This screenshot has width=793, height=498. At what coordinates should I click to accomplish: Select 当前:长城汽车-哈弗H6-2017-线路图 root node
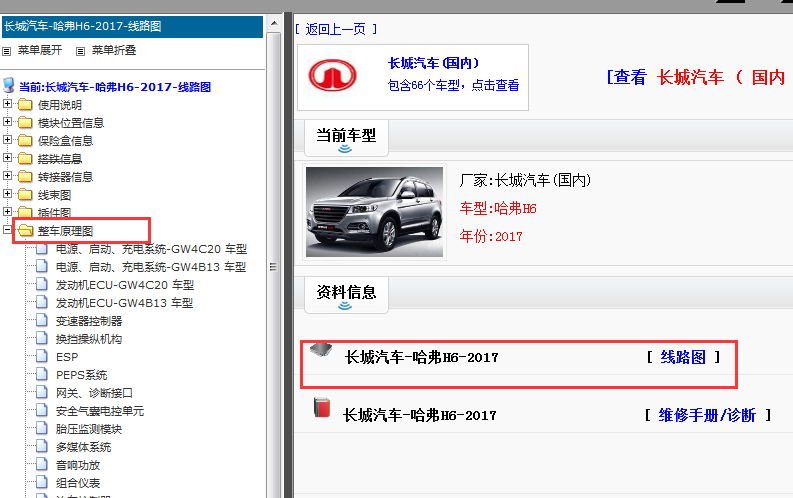coord(115,87)
